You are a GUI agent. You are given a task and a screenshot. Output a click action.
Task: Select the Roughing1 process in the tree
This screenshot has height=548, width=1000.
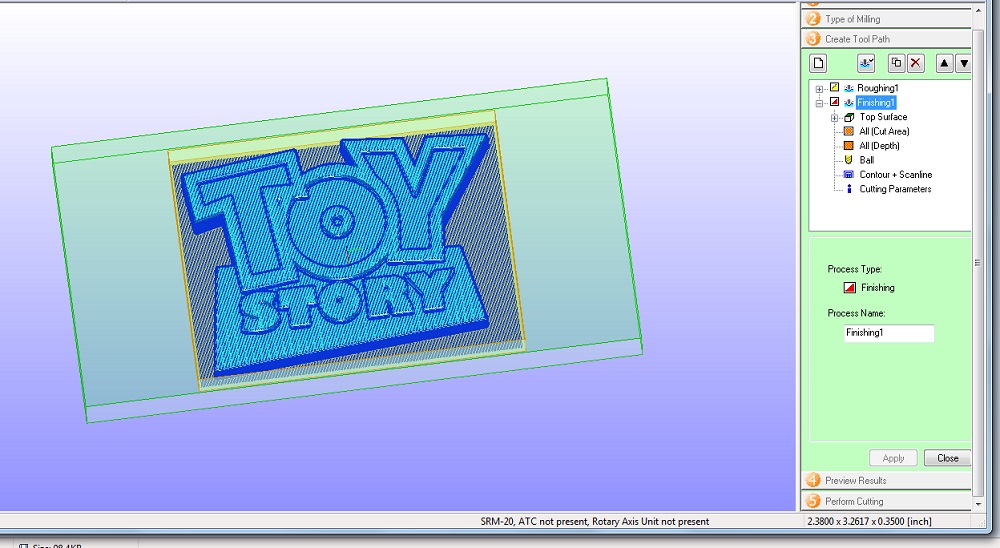[878, 88]
